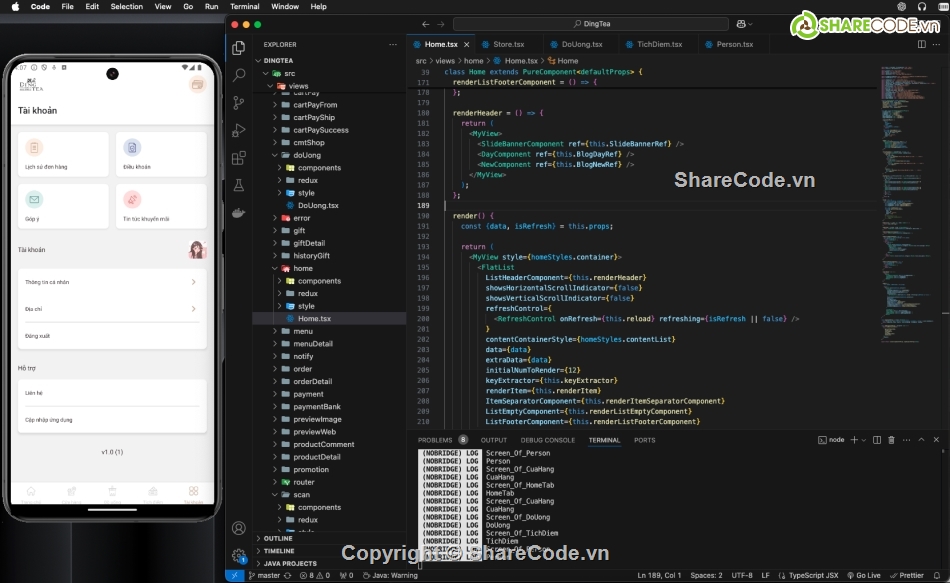Split the terminal panel
The height and width of the screenshot is (583, 950).
(x=877, y=440)
